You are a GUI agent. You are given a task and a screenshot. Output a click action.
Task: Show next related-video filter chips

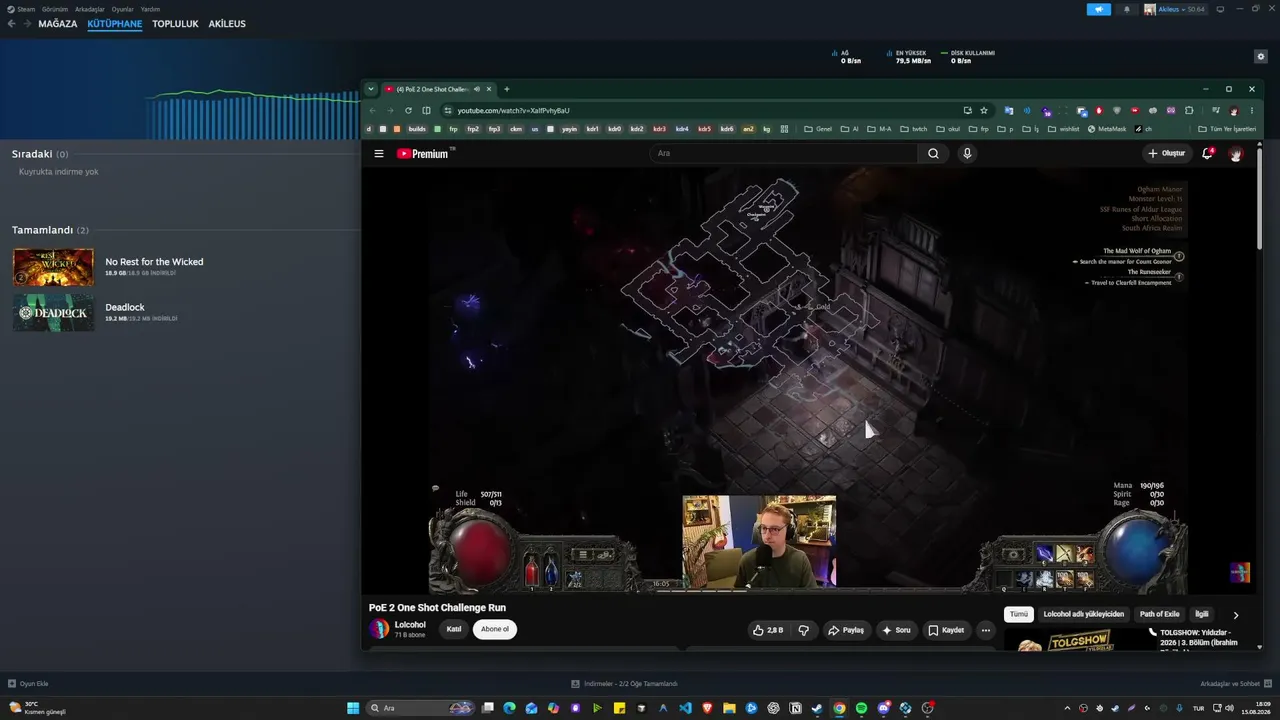1236,615
